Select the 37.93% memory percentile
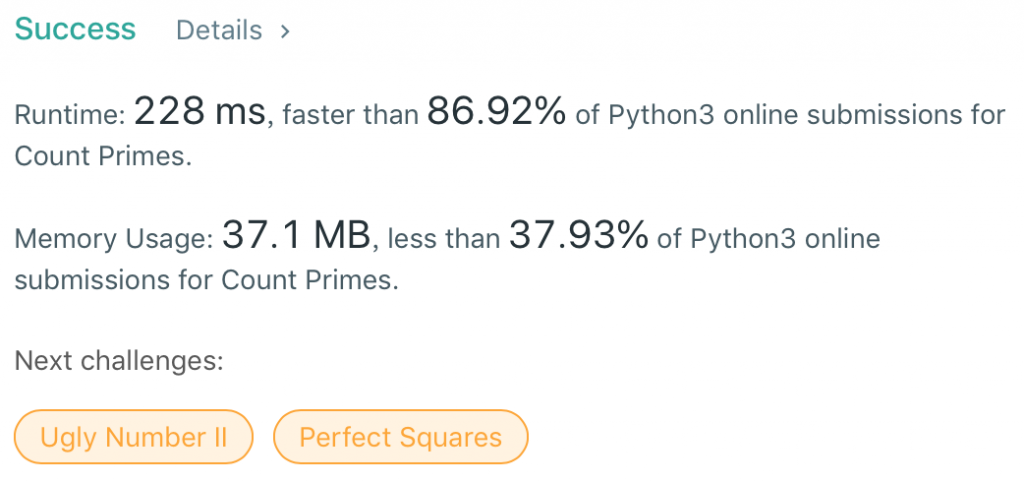The width and height of the screenshot is (1024, 482). click(579, 236)
